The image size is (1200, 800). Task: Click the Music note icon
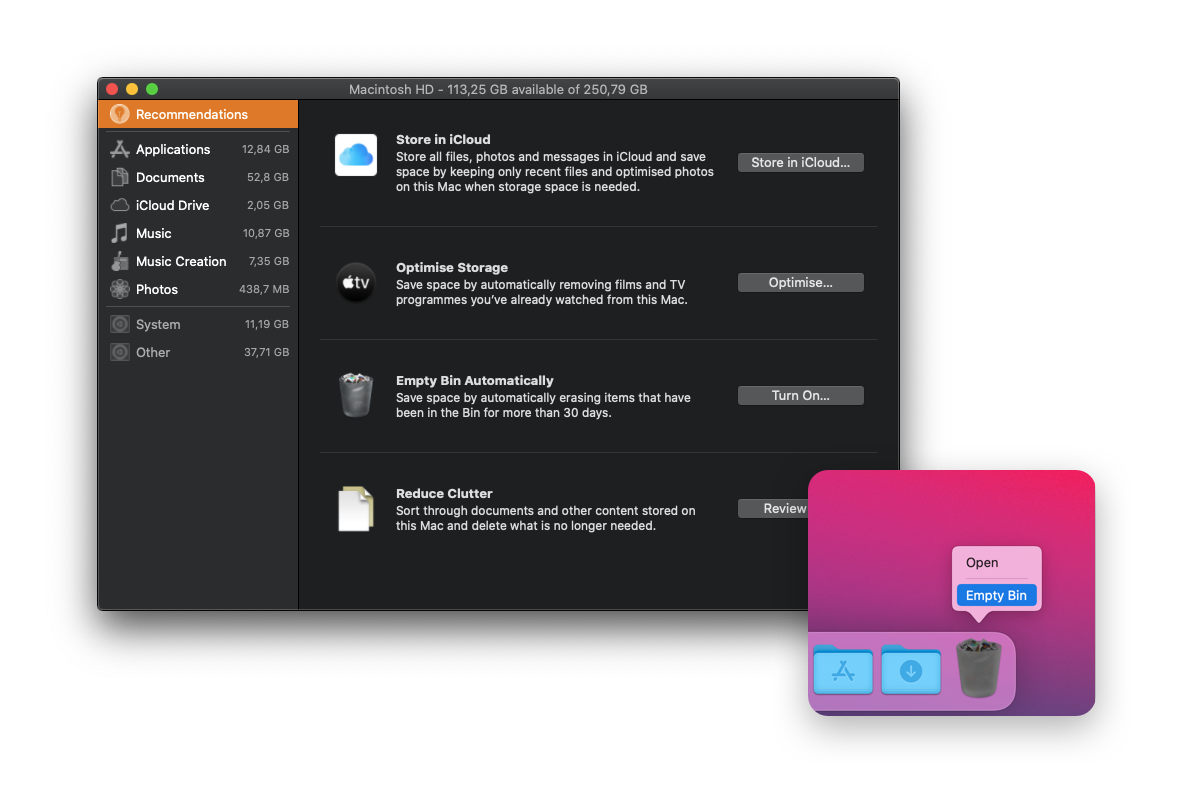(x=120, y=233)
